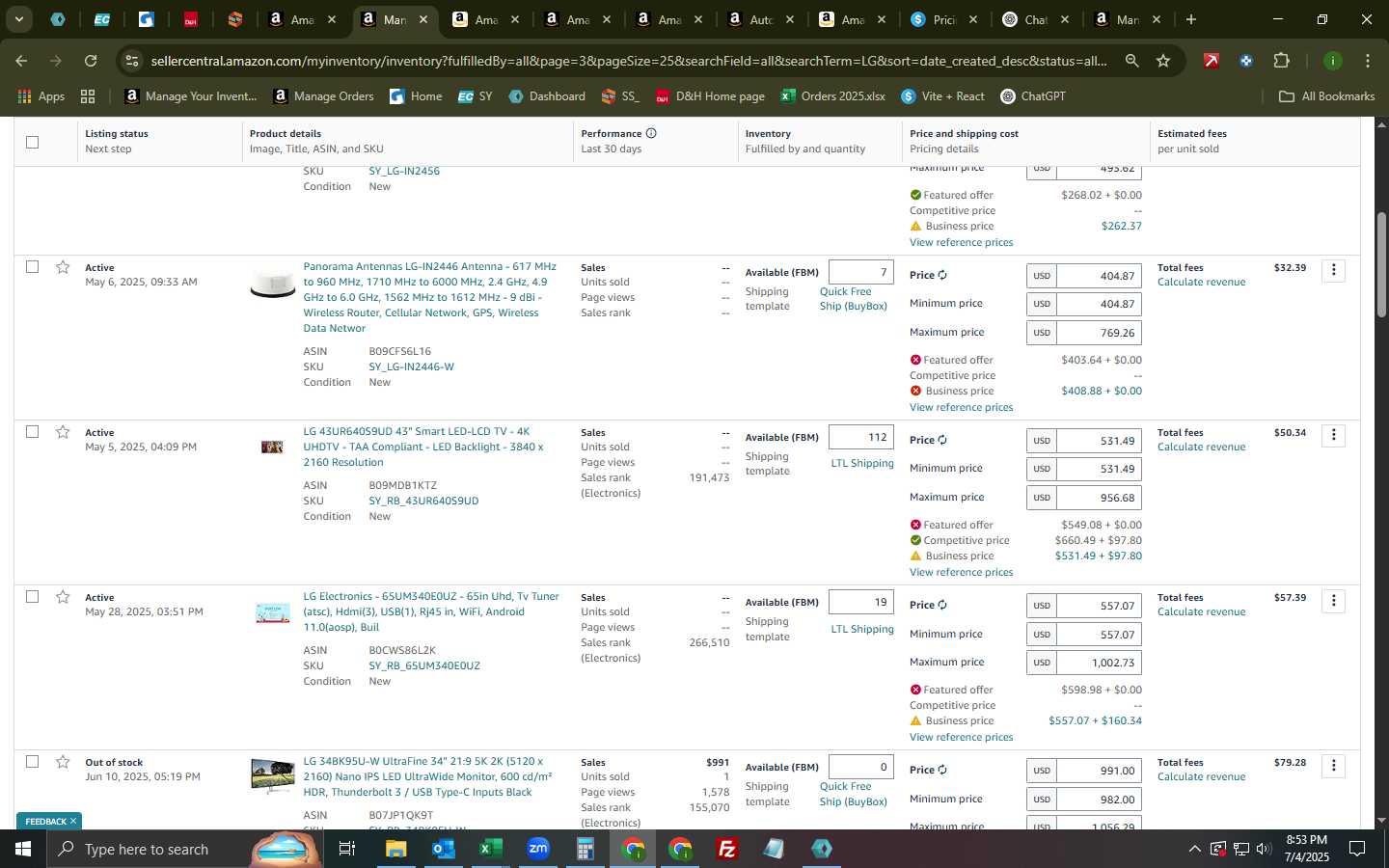Click the Panorama antenna product thumbnail

tap(272, 285)
